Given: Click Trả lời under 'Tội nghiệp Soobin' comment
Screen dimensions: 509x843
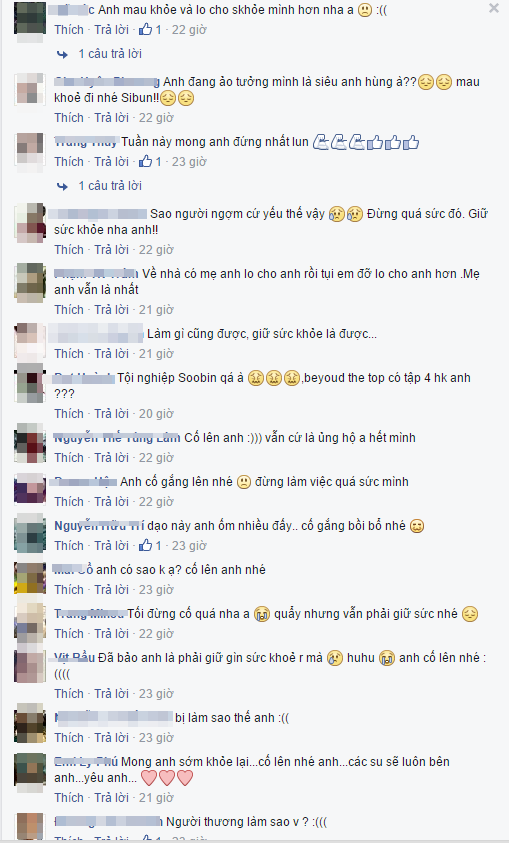Looking at the screenshot, I should pyautogui.click(x=112, y=413).
